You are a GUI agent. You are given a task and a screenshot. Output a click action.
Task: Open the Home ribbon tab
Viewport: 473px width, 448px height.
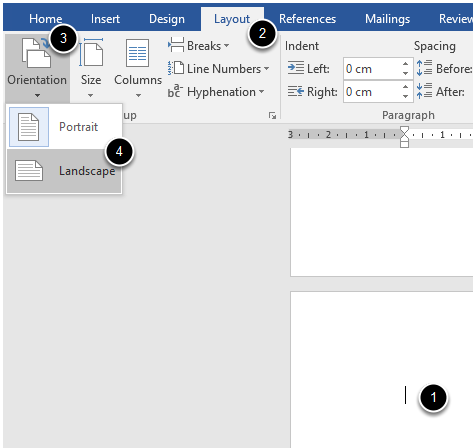coord(45,19)
